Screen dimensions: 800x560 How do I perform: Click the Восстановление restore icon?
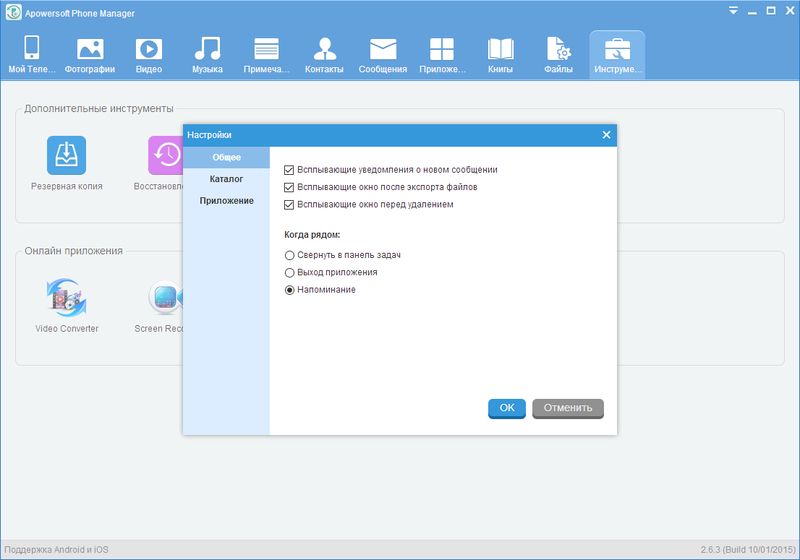[x=165, y=156]
